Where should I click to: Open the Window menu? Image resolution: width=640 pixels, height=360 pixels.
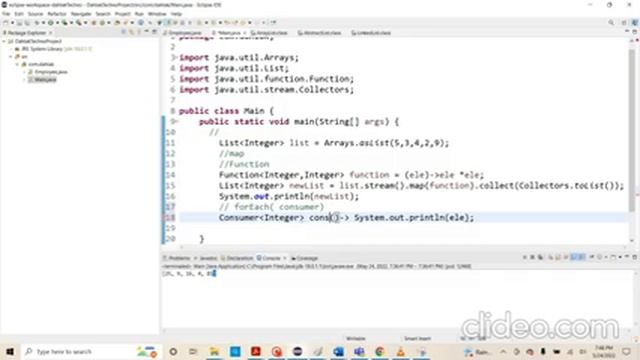click(157, 14)
